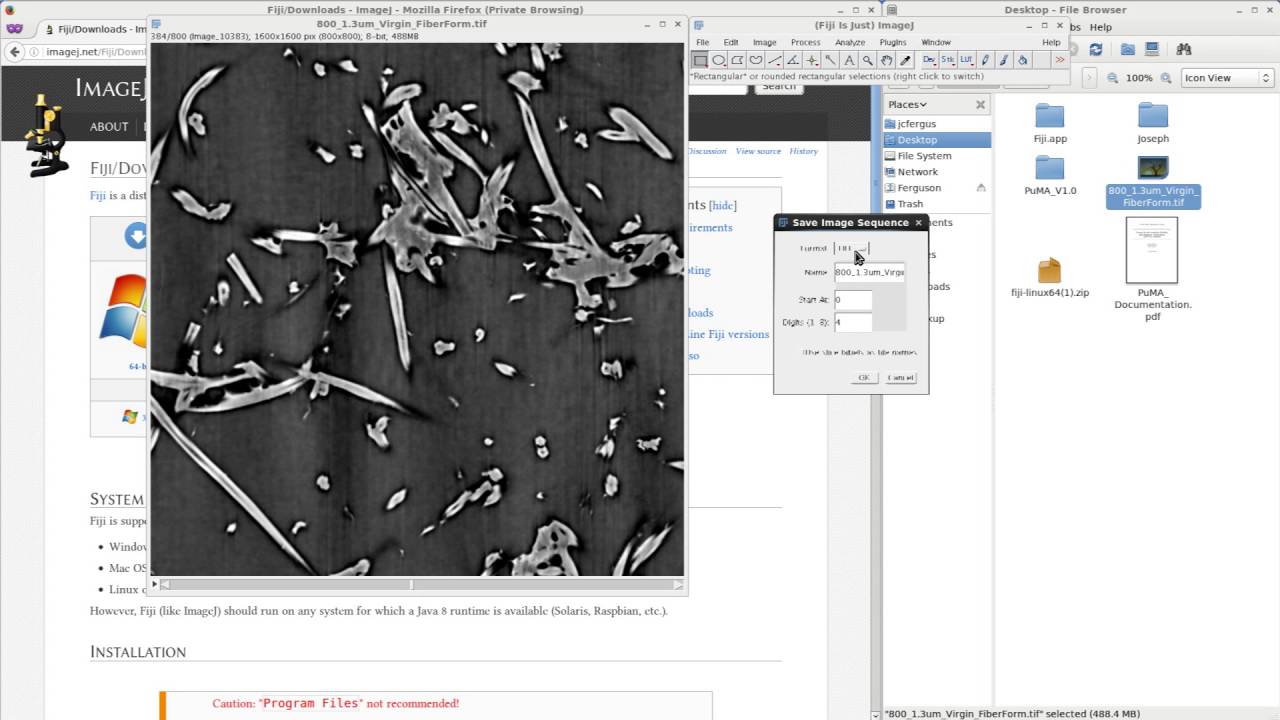
Task: Open the ImageJ Window menu
Action: tap(935, 42)
